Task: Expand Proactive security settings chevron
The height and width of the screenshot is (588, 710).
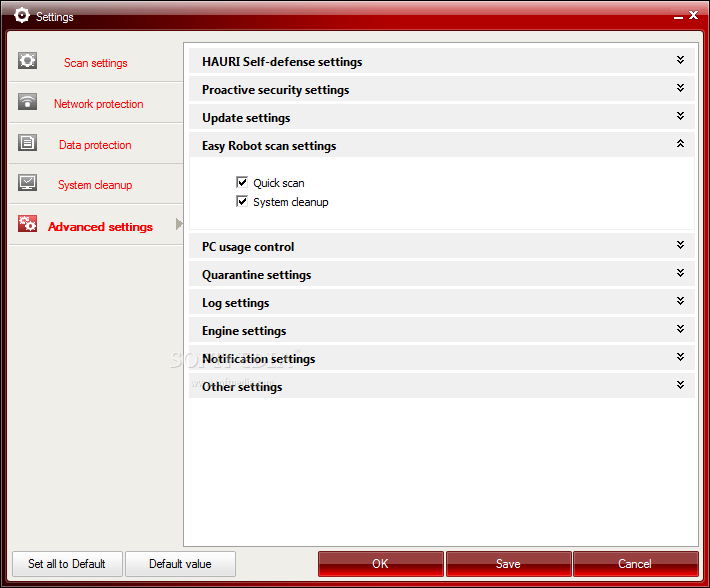Action: click(x=680, y=88)
